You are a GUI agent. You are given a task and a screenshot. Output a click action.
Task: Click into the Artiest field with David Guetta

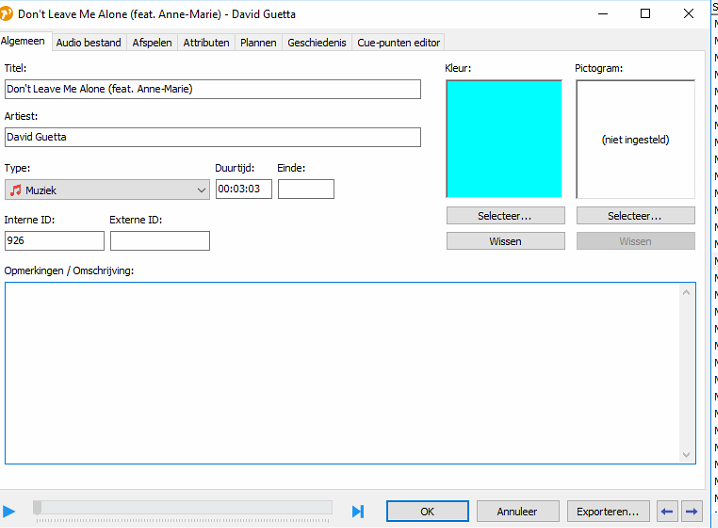(213, 137)
